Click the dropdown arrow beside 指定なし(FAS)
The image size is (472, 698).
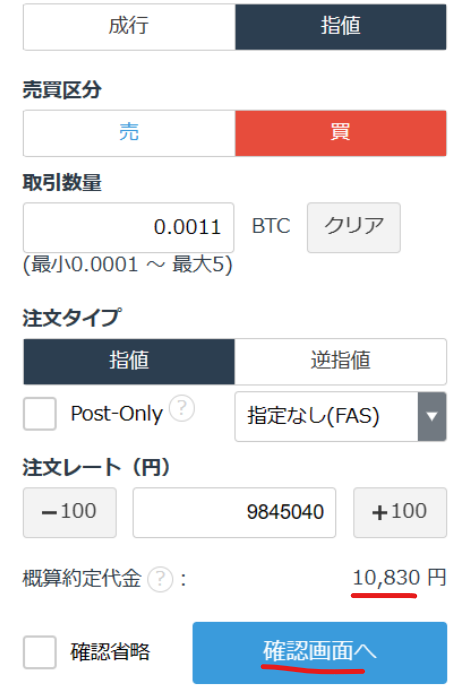coord(432,416)
